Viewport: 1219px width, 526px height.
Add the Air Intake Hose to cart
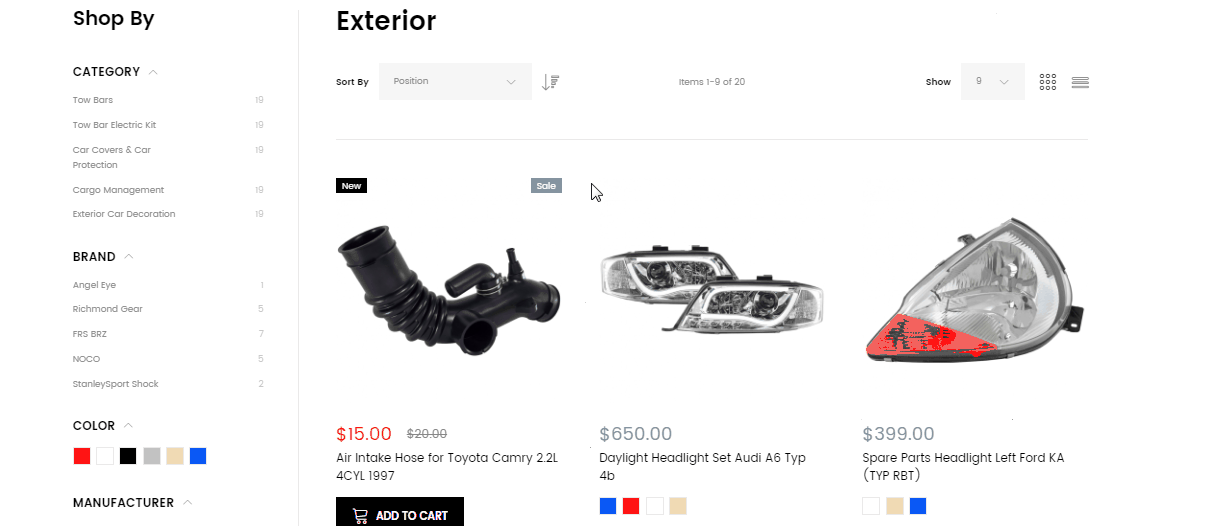400,512
